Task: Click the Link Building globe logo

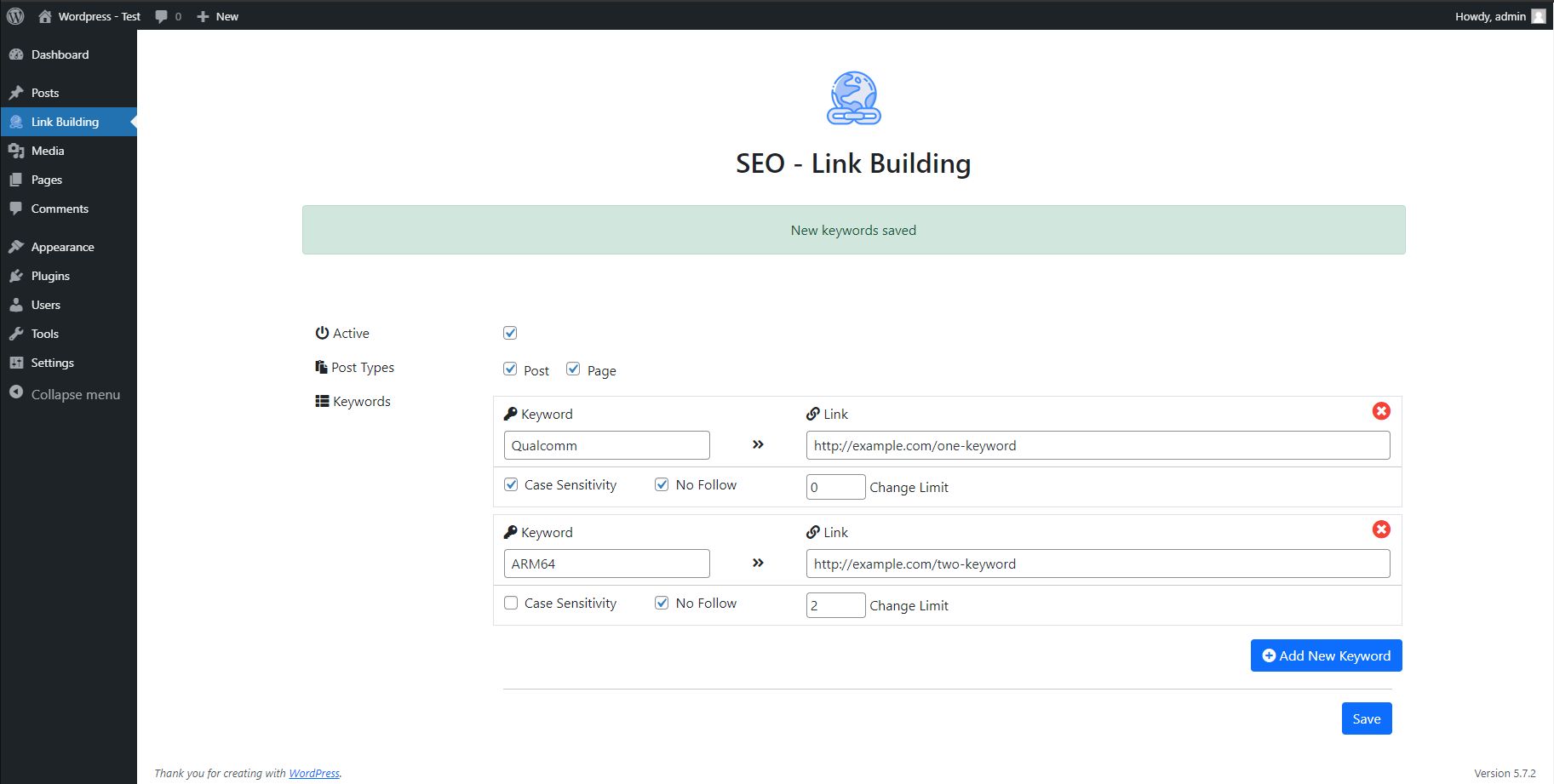Action: (853, 98)
